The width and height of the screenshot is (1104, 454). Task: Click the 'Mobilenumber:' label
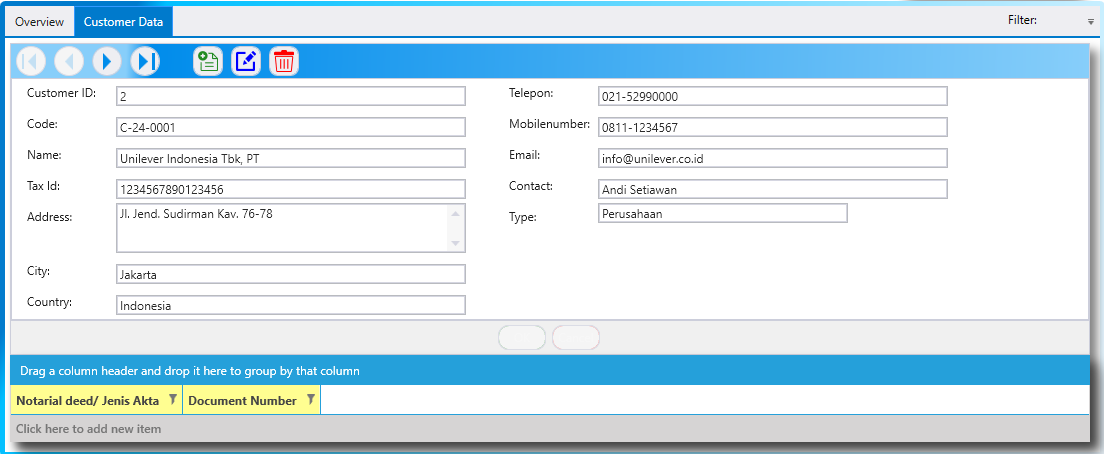point(549,124)
